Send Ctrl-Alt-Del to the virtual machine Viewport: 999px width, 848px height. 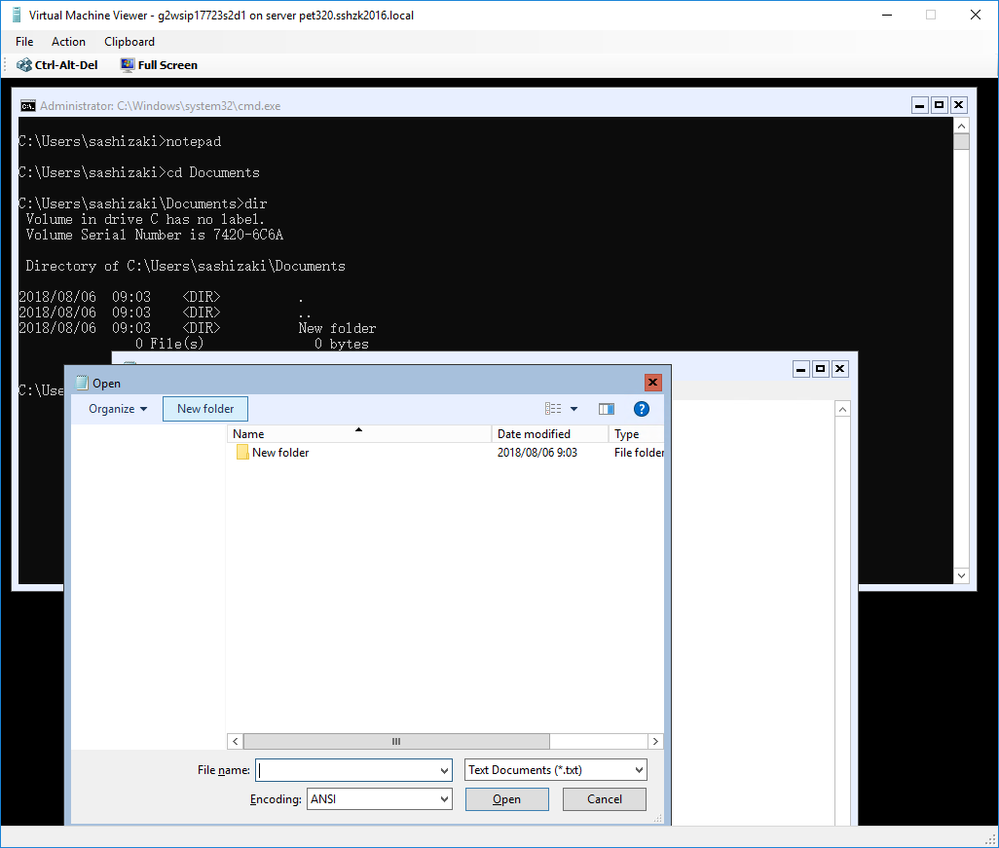tap(57, 65)
